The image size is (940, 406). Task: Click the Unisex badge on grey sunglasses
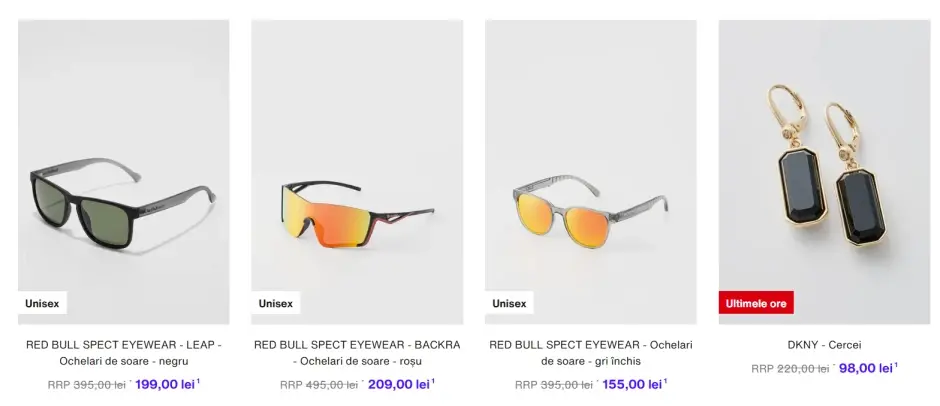(x=510, y=303)
